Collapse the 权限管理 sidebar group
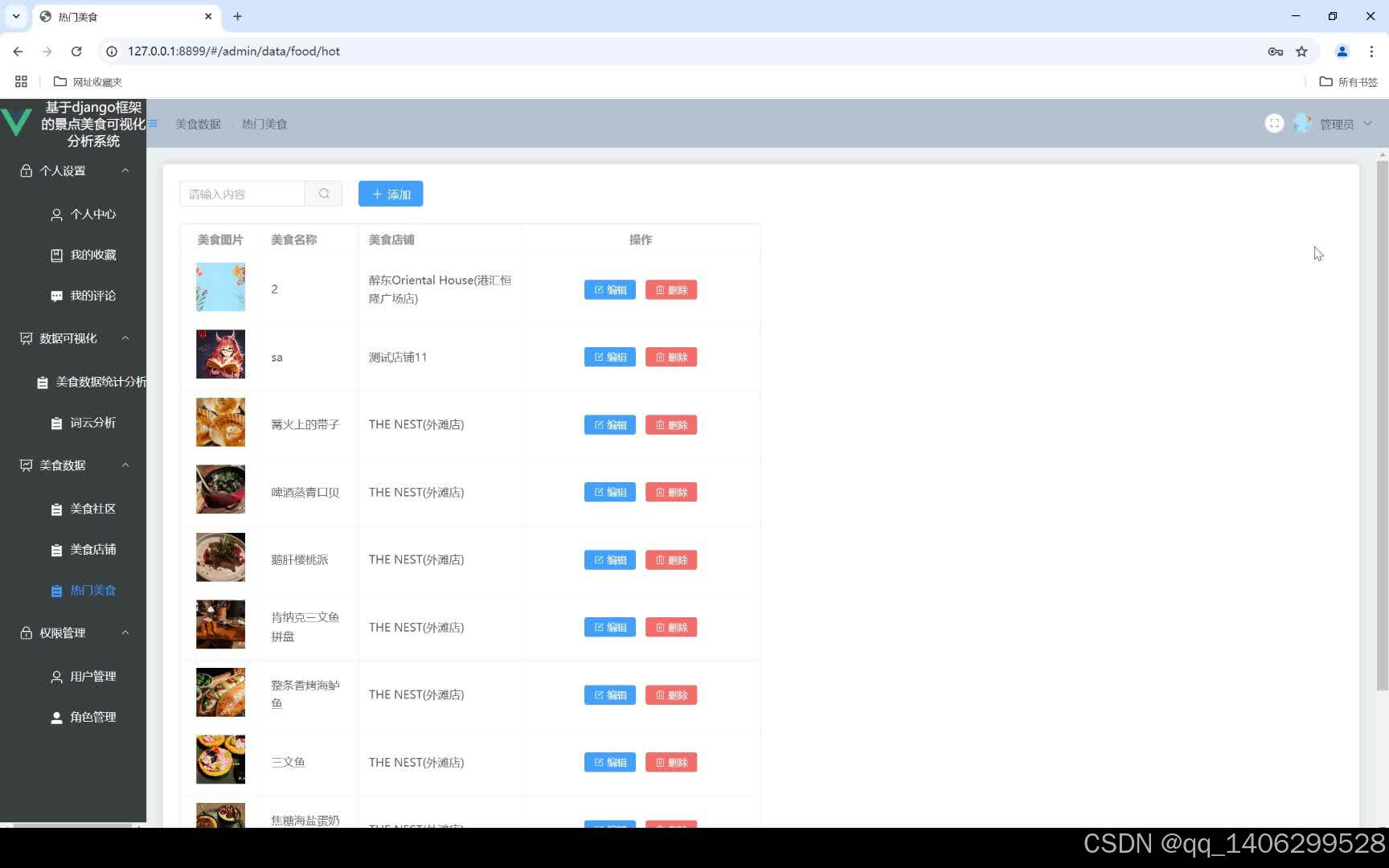 pos(73,633)
